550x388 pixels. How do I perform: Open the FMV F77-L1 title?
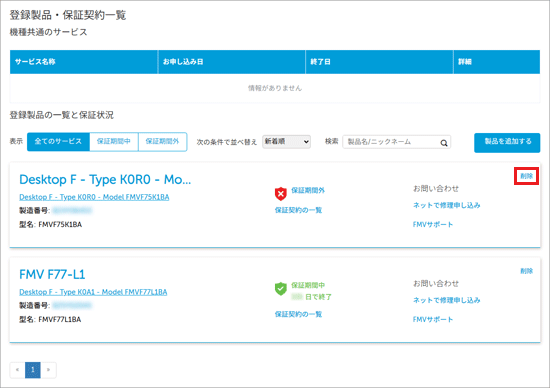coord(52,274)
